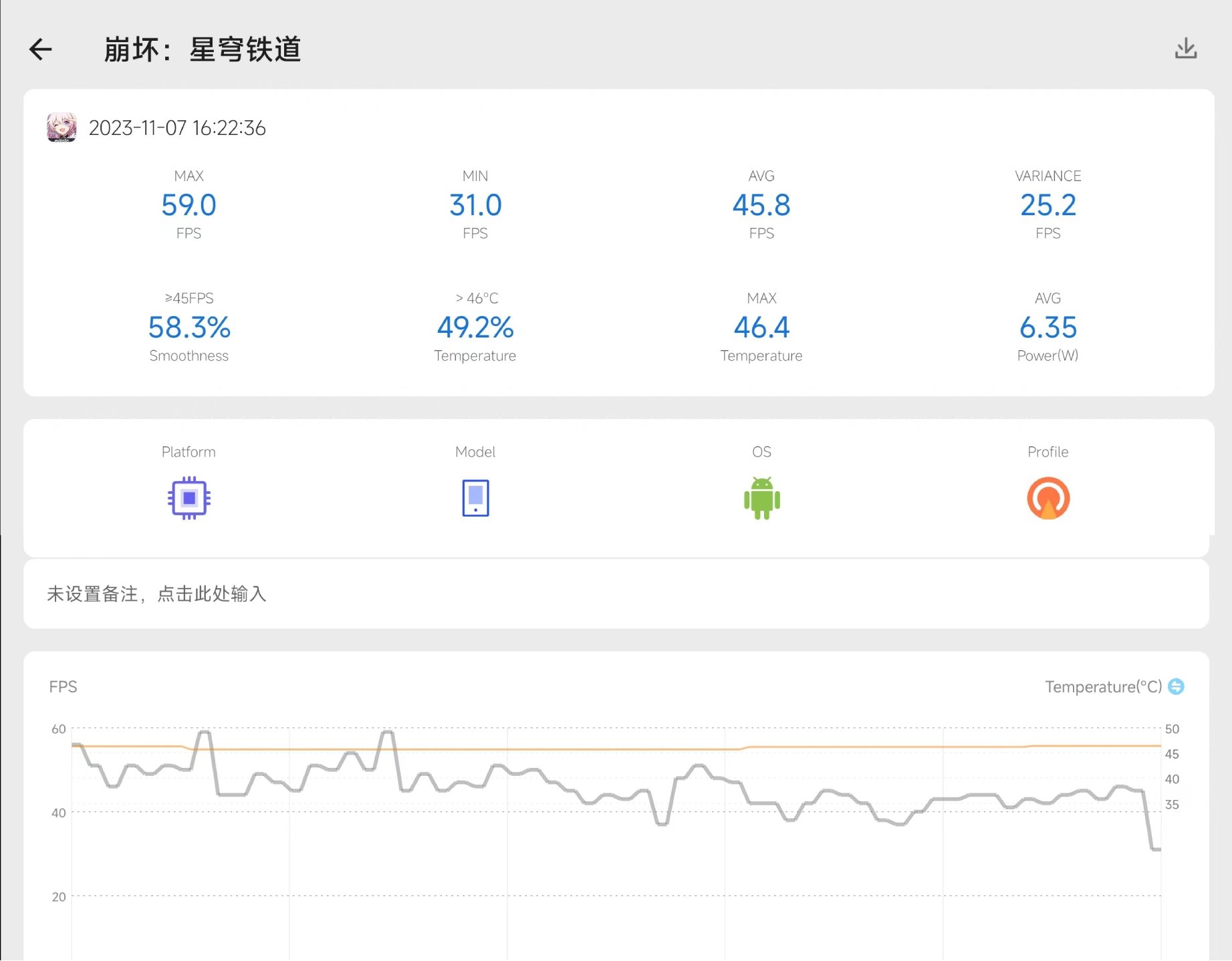Click the 'VARIANCE' label
Viewport: 1232px width, 961px height.
coord(1048,176)
